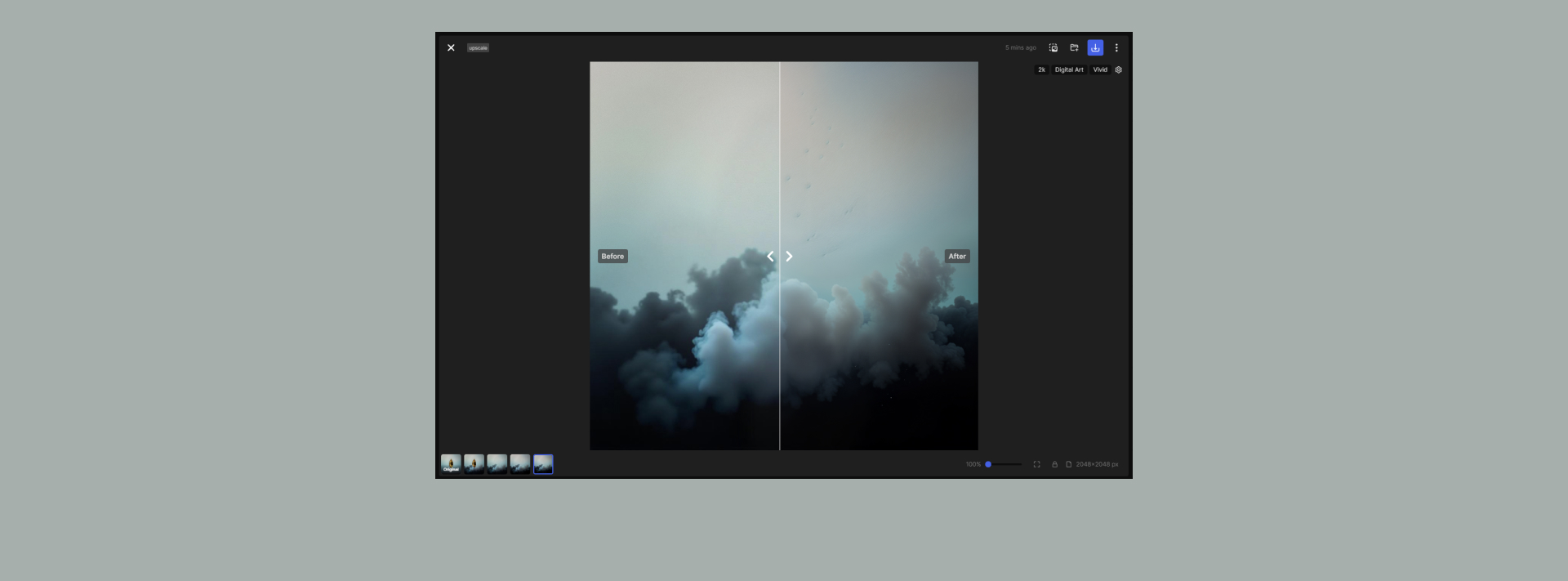The height and width of the screenshot is (581, 1568).
Task: Click the blue download button
Action: (1095, 47)
